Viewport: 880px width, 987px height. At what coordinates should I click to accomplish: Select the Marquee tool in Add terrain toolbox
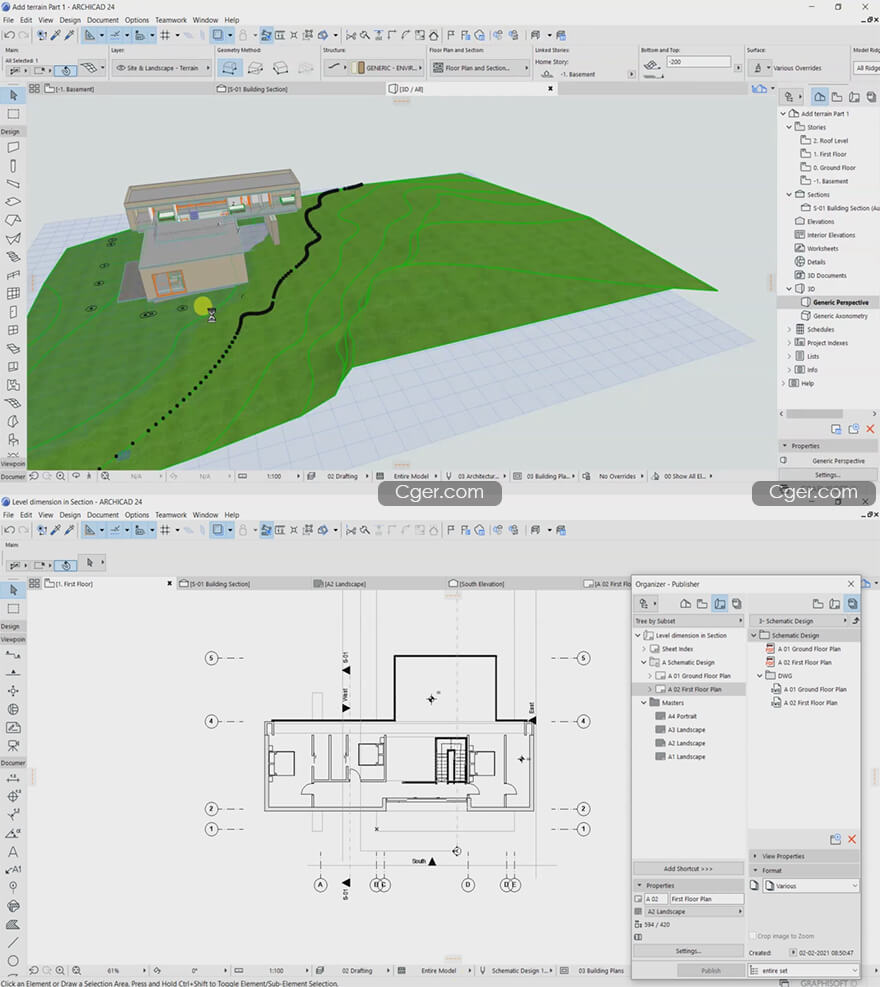click(13, 114)
